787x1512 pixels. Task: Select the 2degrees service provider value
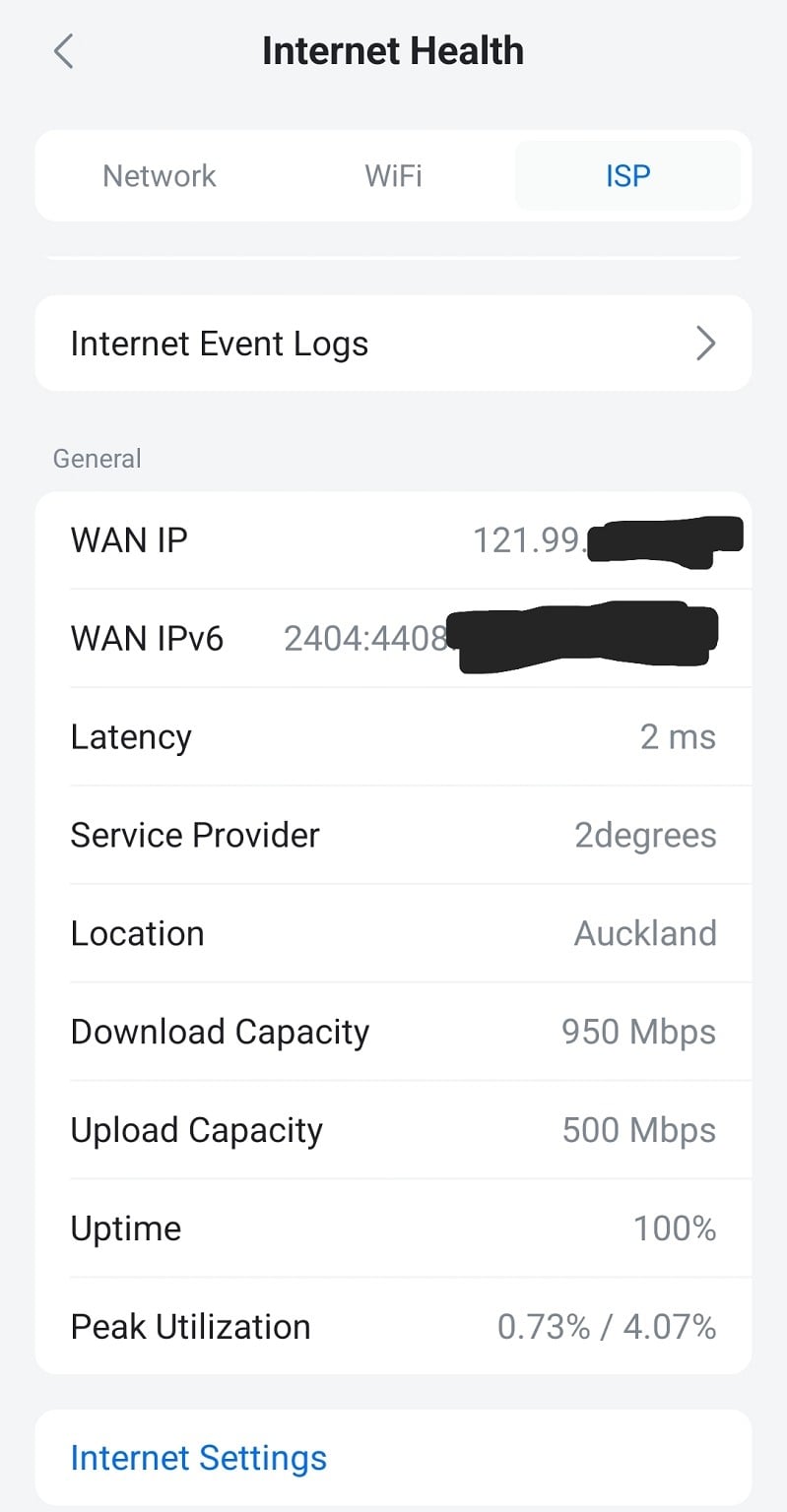coord(645,836)
